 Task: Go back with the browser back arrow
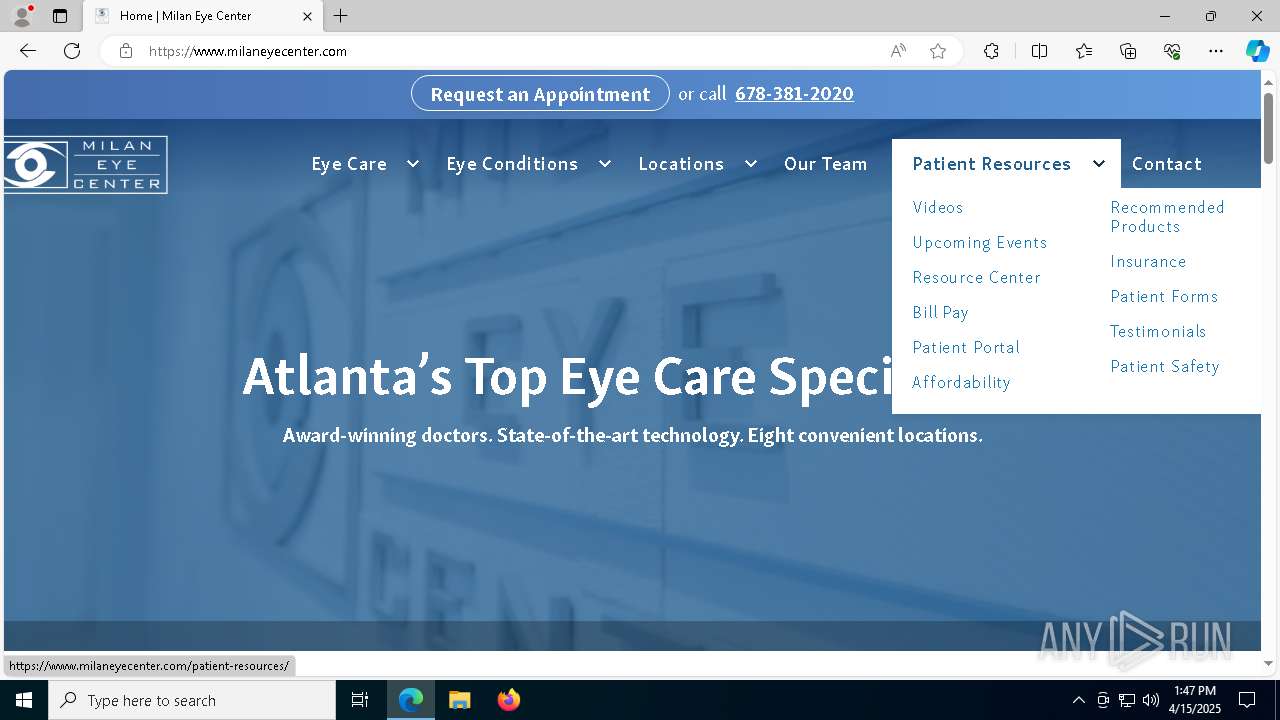28,51
